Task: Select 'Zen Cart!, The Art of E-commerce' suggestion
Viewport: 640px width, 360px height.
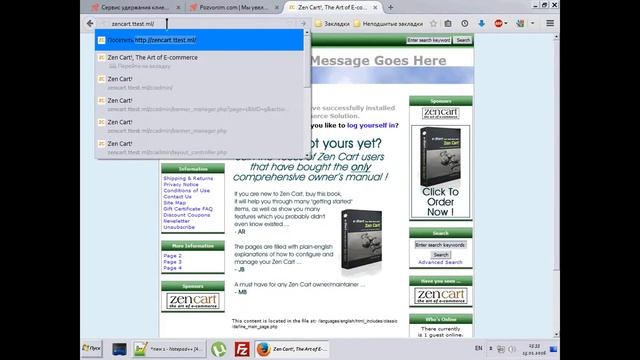Action: 199,61
